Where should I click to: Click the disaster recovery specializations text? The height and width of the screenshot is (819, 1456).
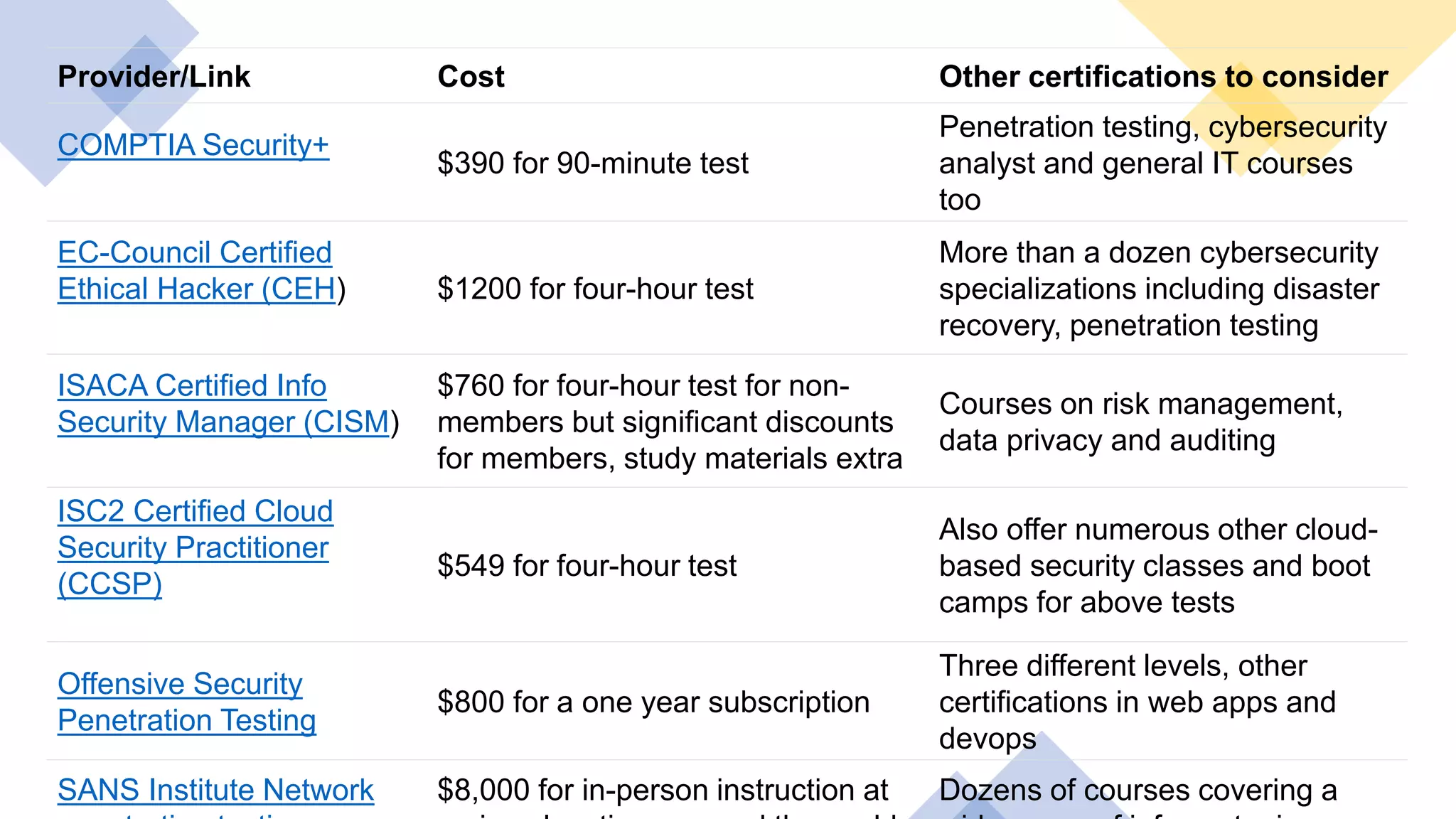click(x=1158, y=289)
